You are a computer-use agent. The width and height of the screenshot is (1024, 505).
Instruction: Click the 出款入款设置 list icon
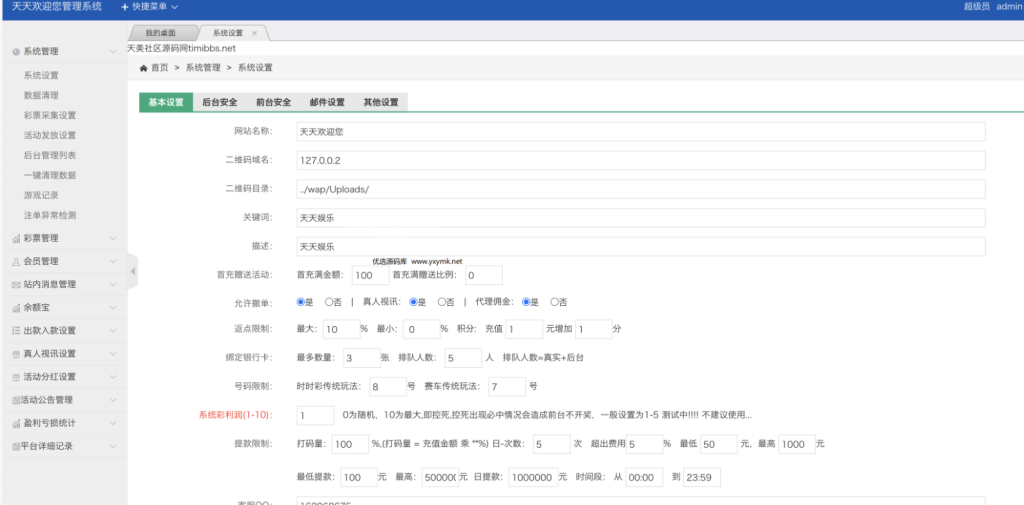(x=16, y=331)
